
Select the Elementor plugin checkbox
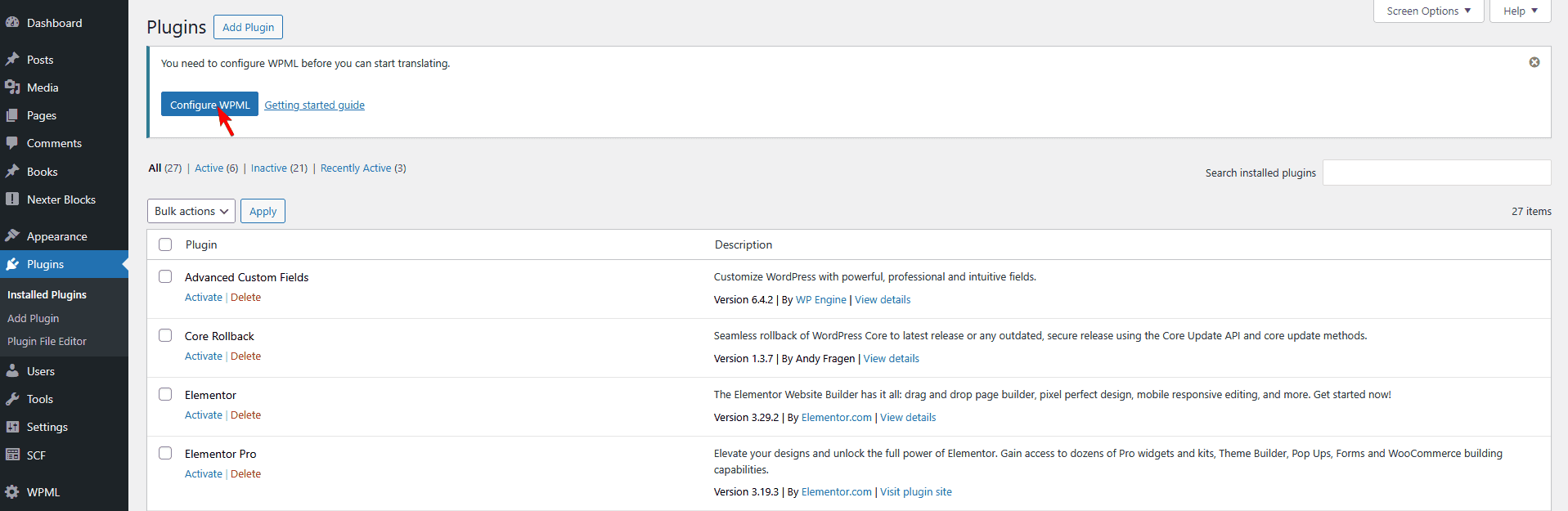tap(165, 394)
